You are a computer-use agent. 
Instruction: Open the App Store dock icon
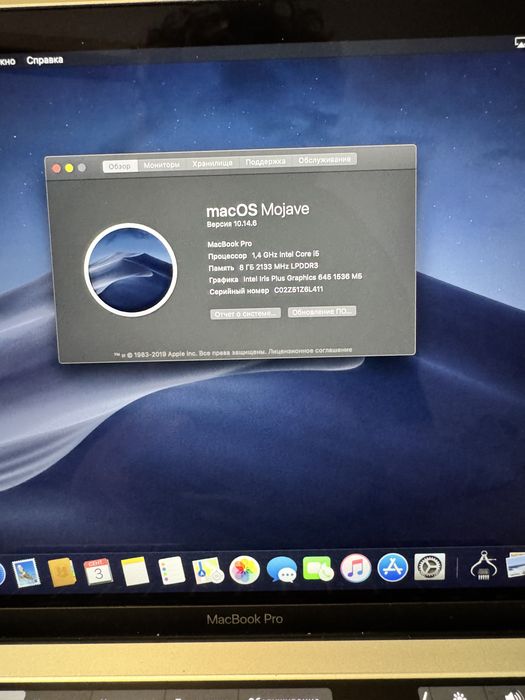point(392,567)
